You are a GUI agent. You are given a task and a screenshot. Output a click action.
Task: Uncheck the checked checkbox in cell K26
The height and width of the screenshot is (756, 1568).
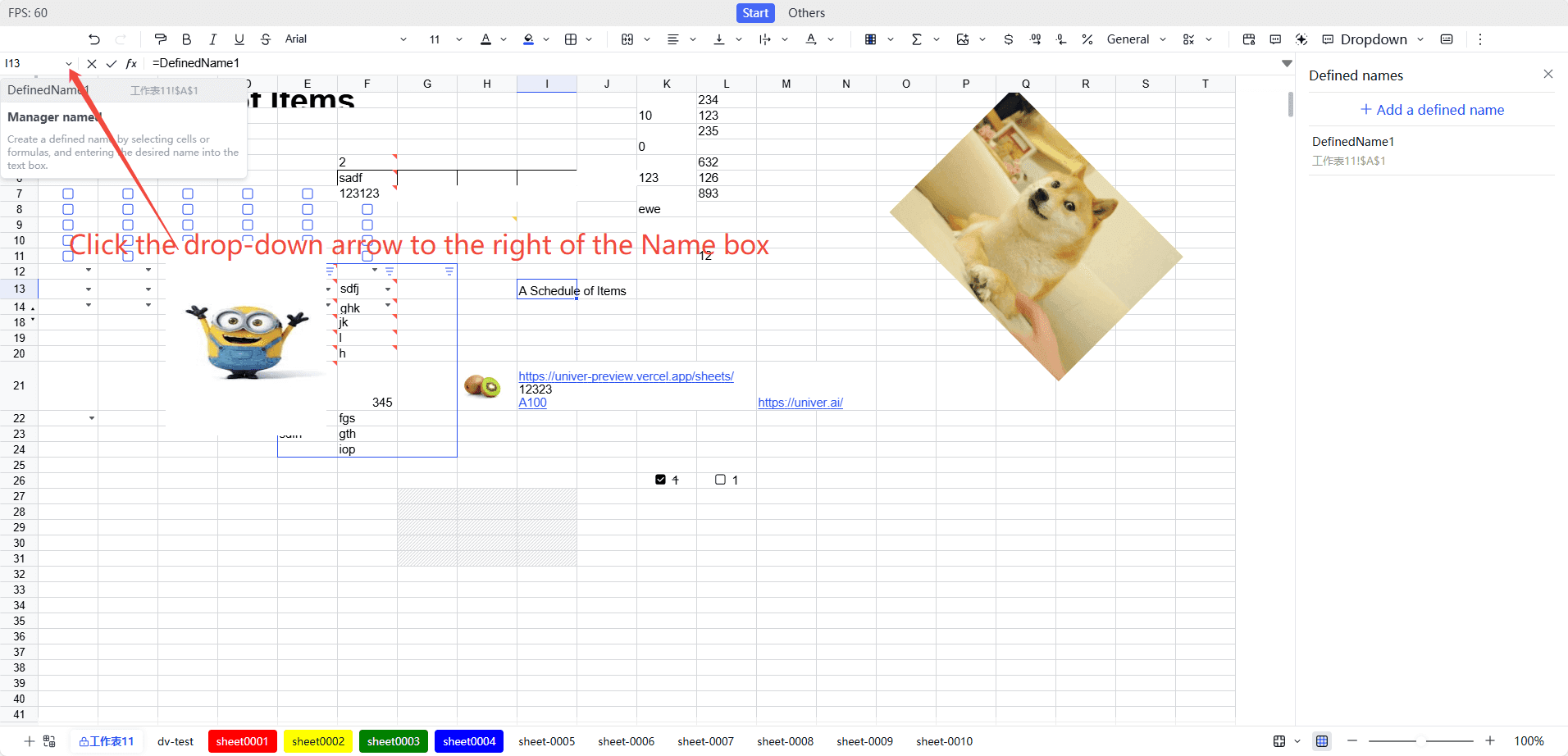click(660, 480)
